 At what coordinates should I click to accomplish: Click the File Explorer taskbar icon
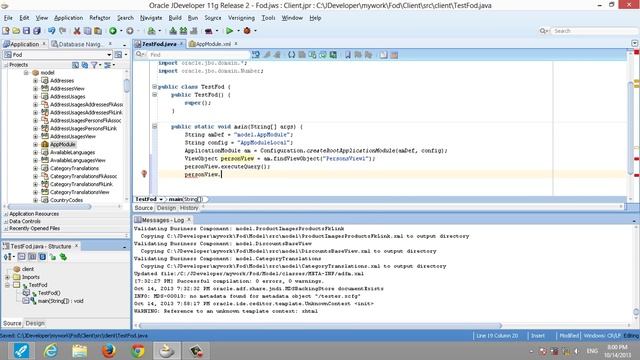[x=80, y=351]
